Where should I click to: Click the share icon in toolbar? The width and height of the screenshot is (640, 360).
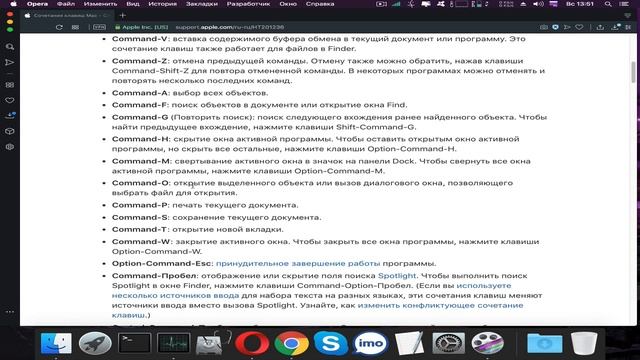pos(600,27)
